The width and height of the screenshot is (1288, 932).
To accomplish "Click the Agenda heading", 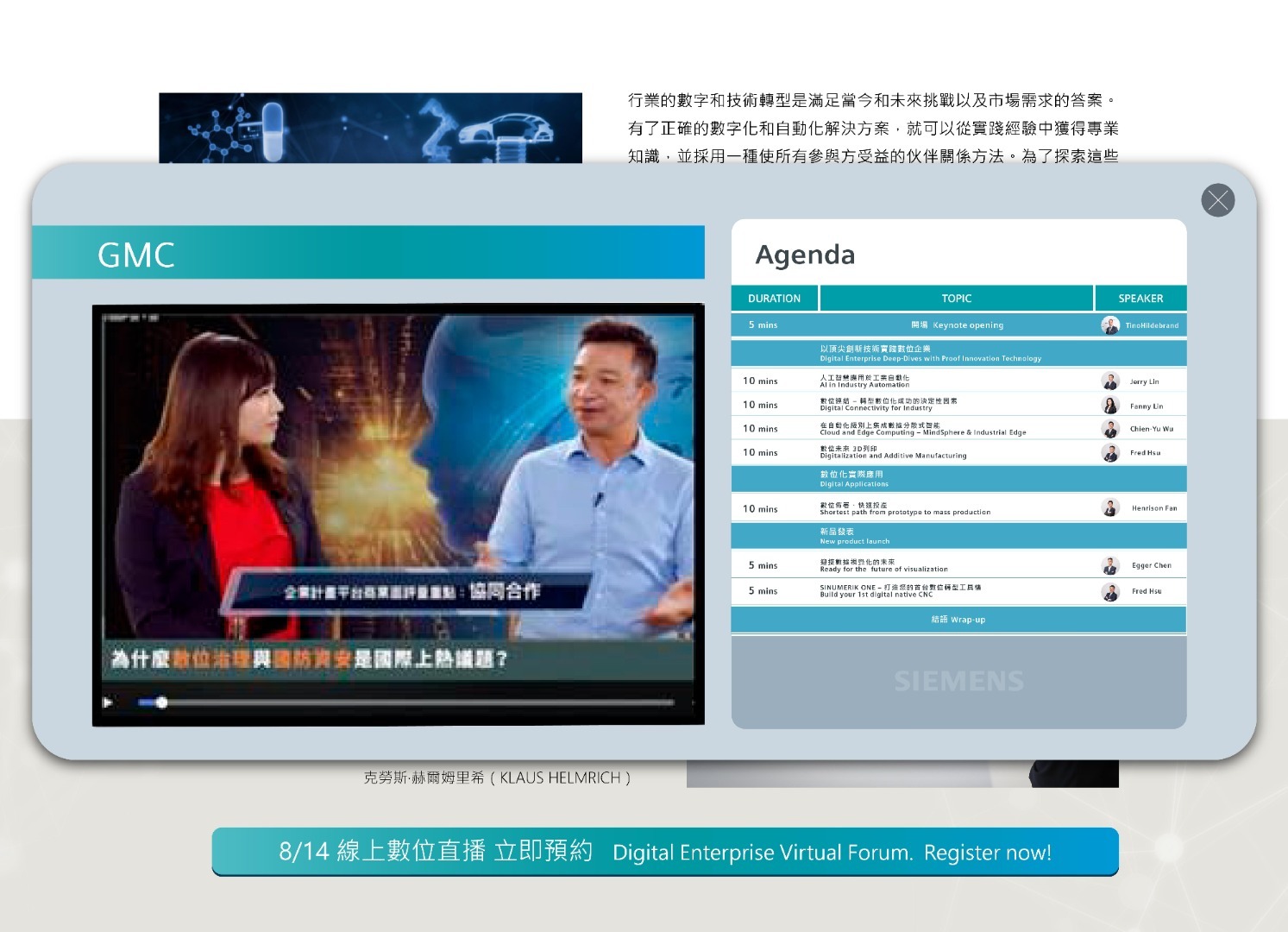I will (805, 255).
